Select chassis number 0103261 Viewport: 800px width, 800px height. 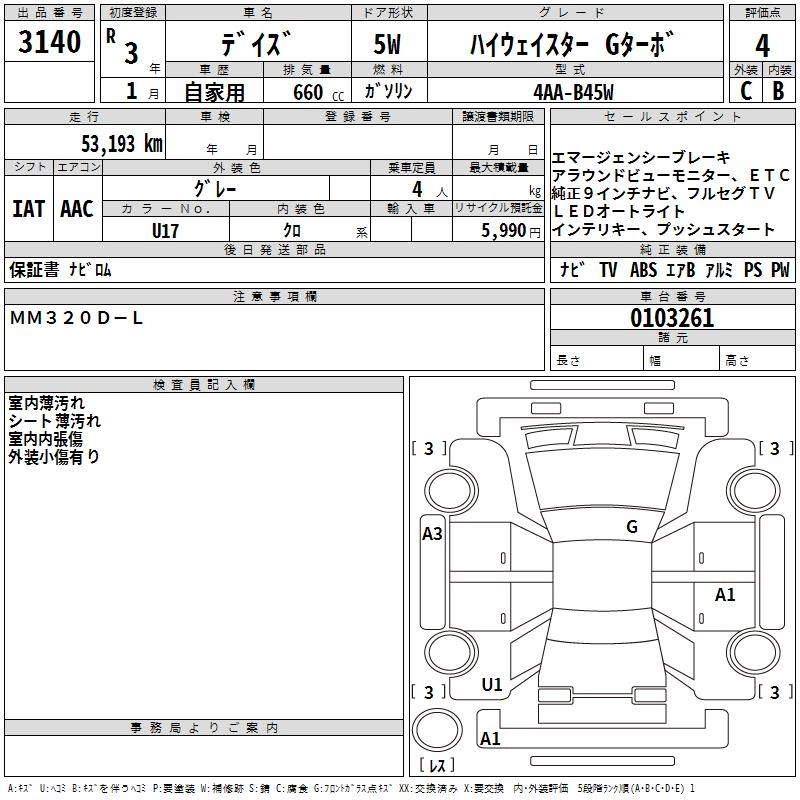pyautogui.click(x=672, y=318)
